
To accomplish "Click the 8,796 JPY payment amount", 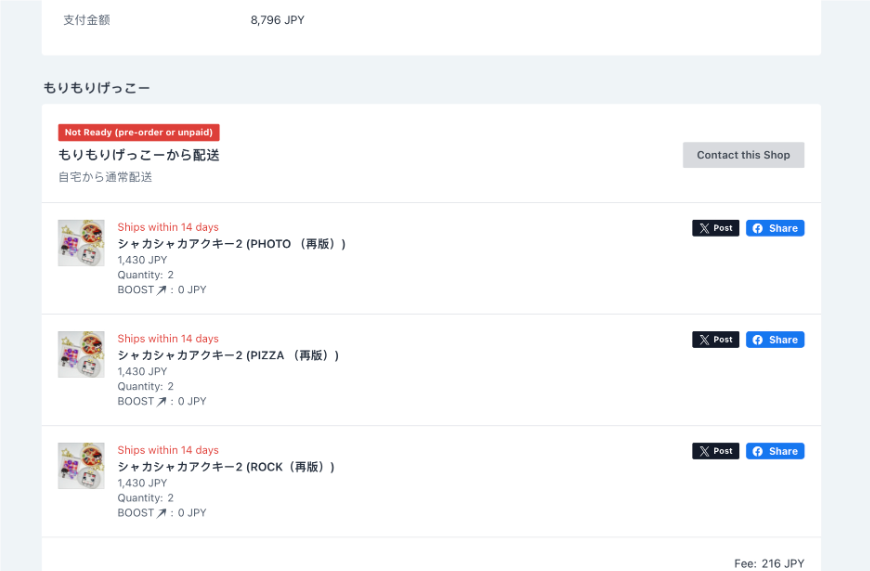I will (x=277, y=20).
